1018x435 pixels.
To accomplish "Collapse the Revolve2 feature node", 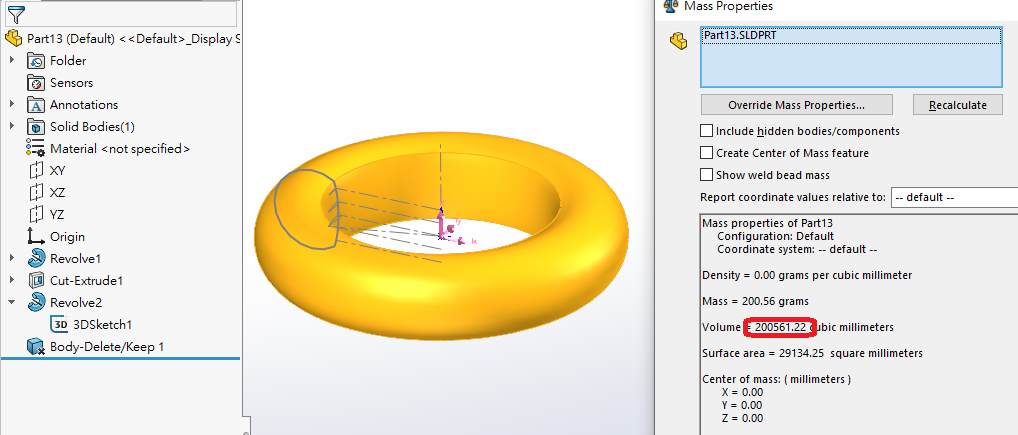I will point(12,303).
